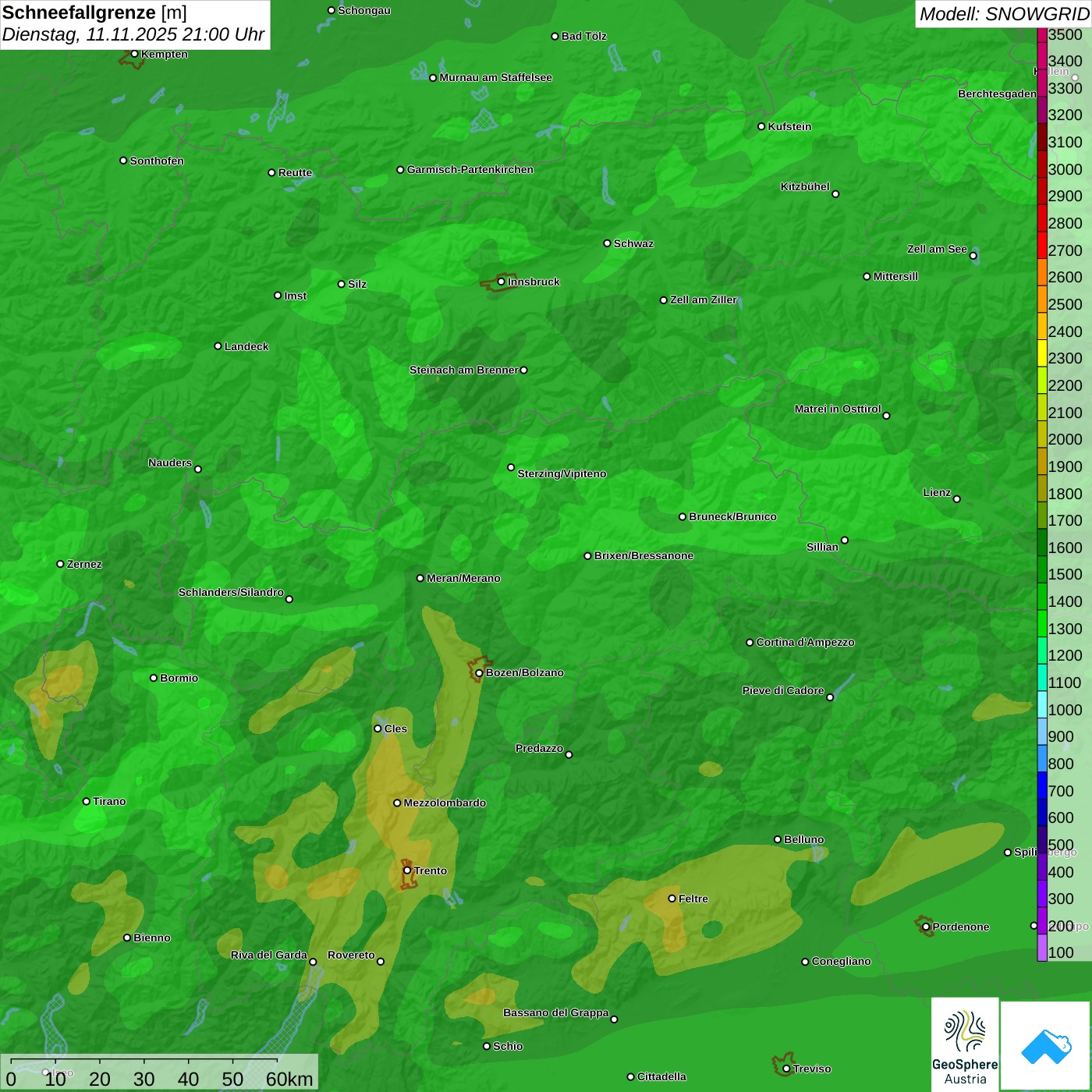Viewport: 1092px width, 1092px height.
Task: Click the Tirano location dot
Action: tap(87, 801)
